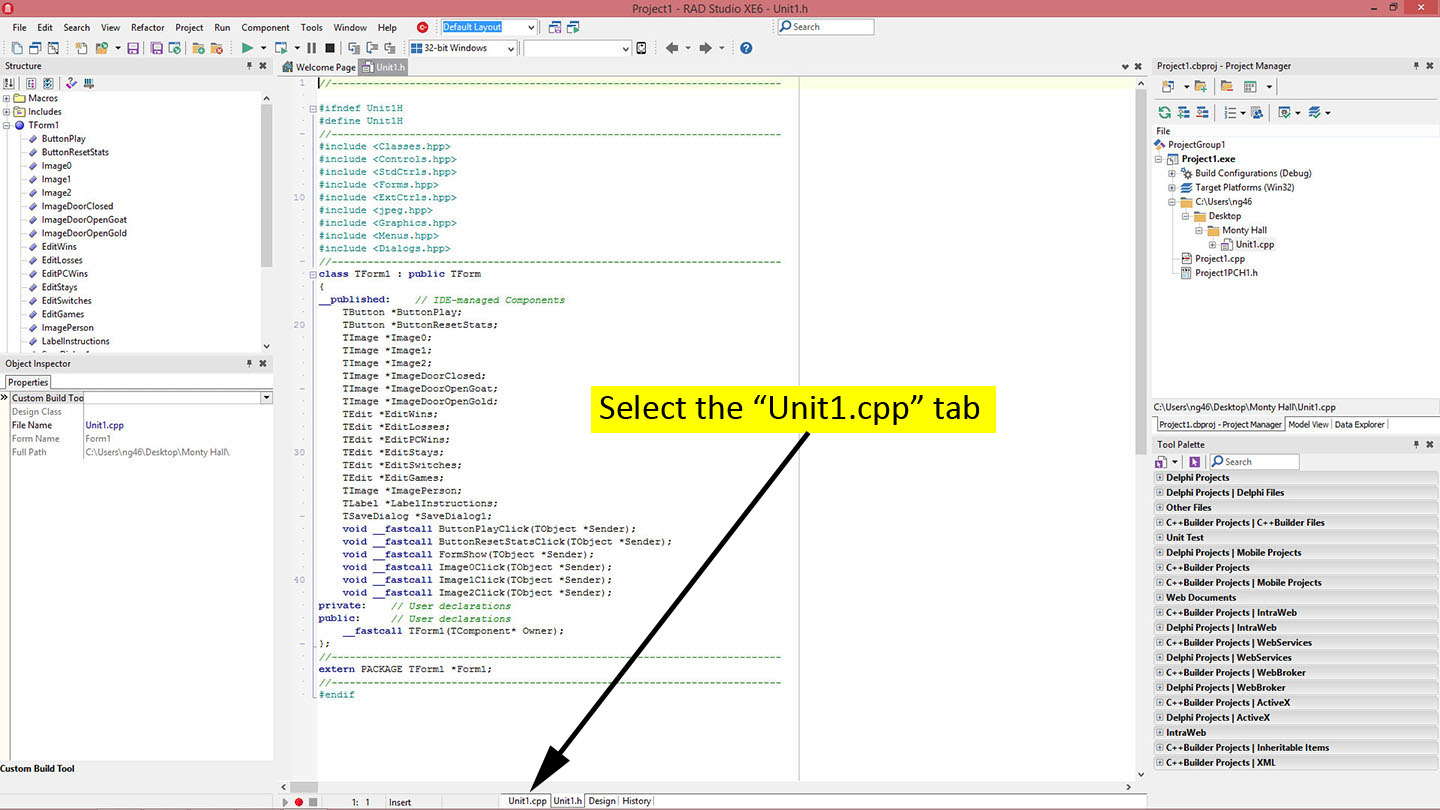
Task: Switch to the History bottom tab
Action: [x=636, y=801]
